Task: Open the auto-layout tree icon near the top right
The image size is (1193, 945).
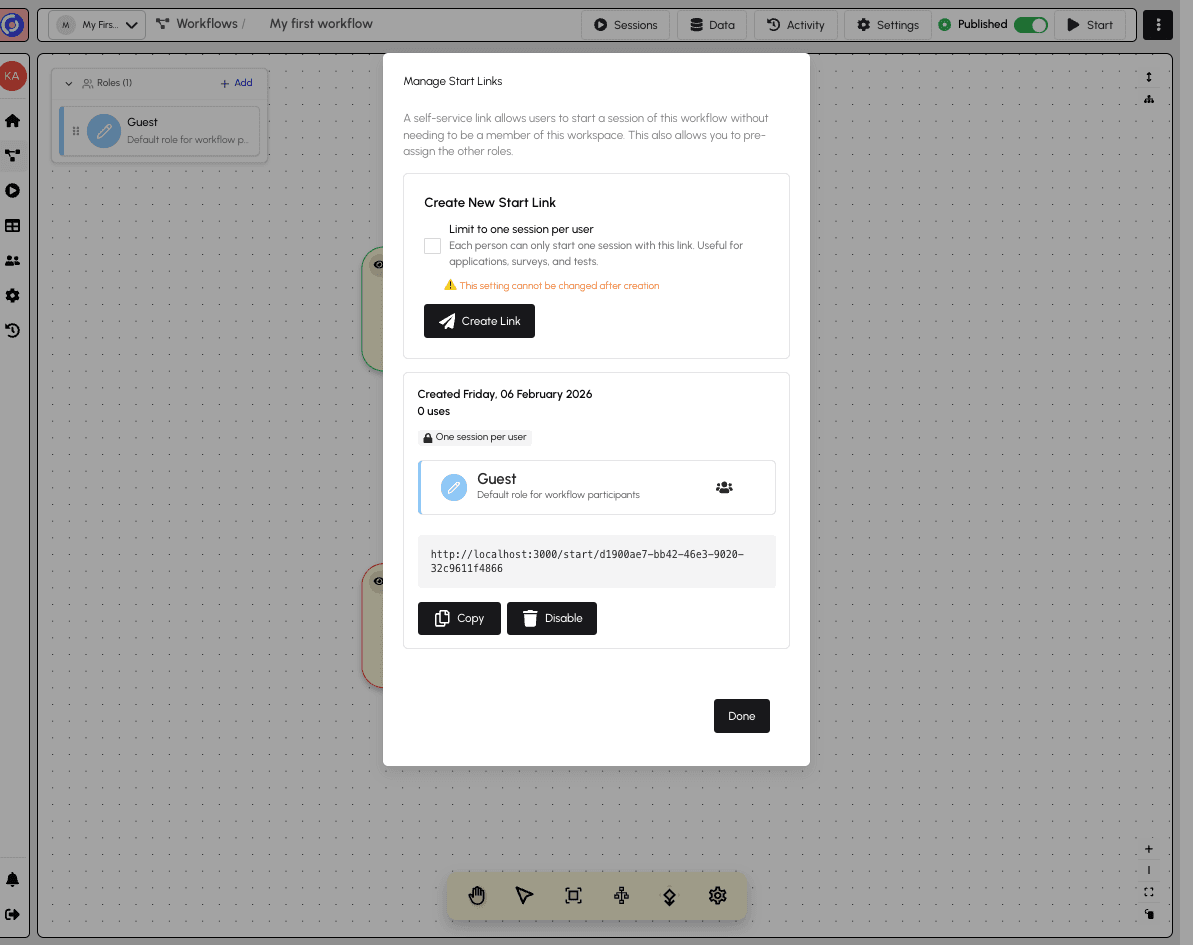Action: pyautogui.click(x=1148, y=99)
